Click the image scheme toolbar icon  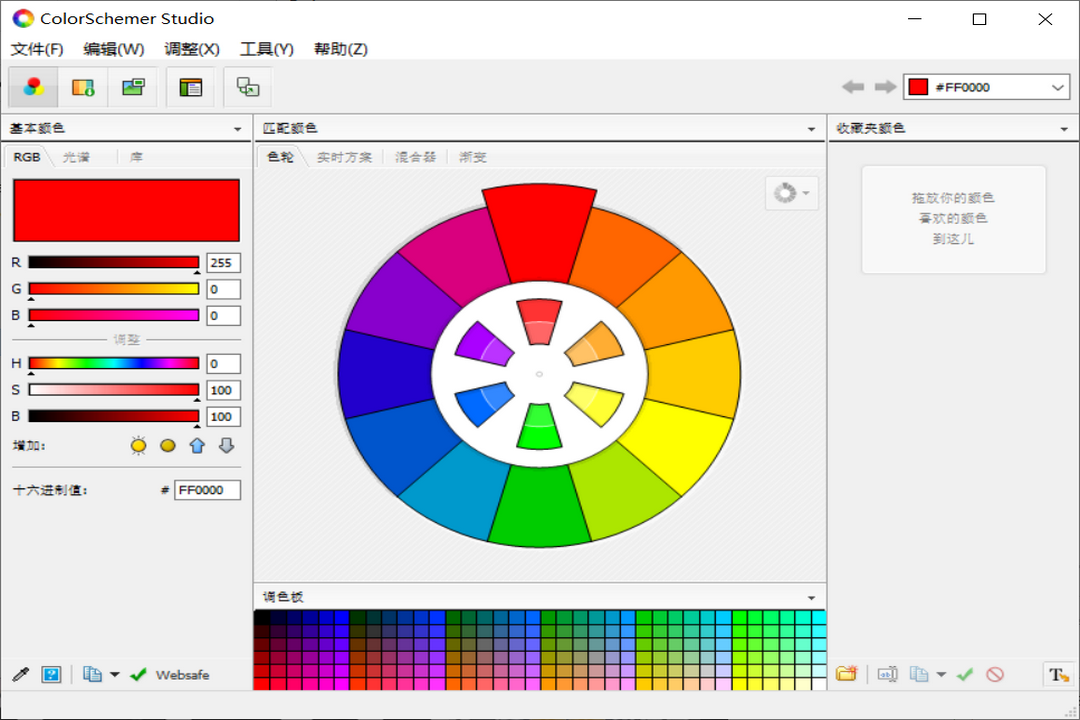(135, 87)
